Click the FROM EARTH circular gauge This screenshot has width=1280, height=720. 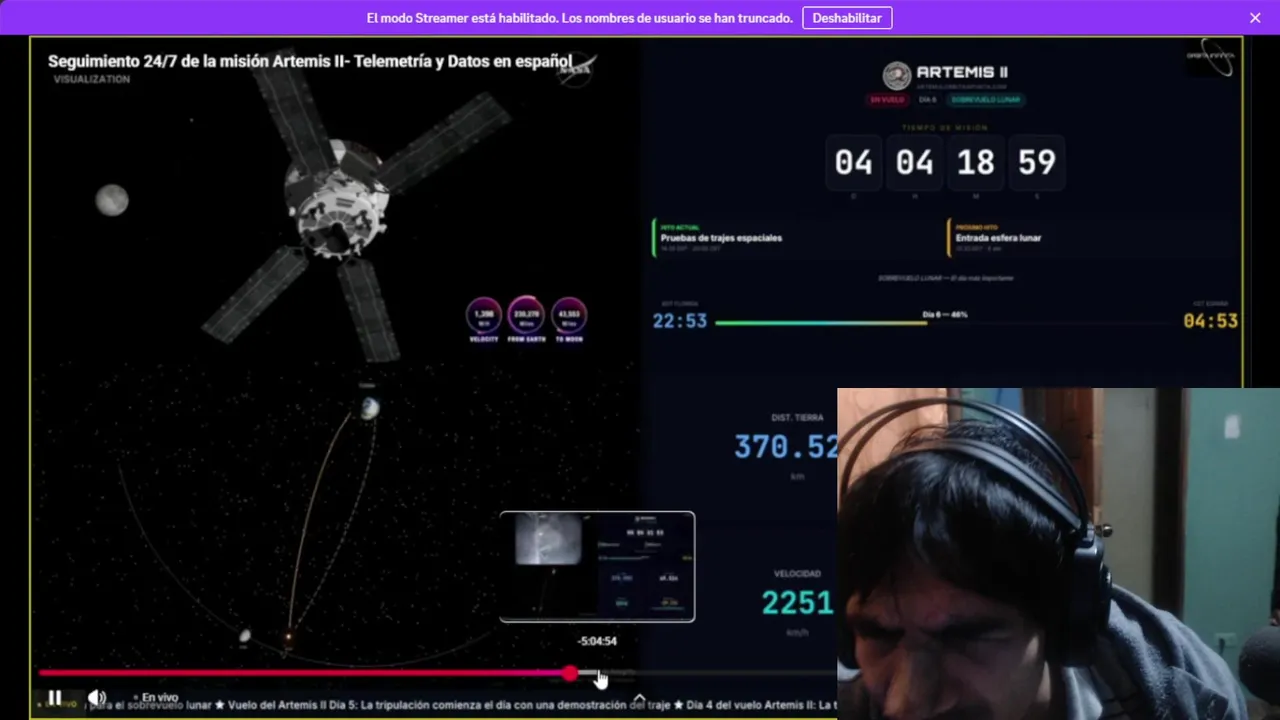pos(526,315)
